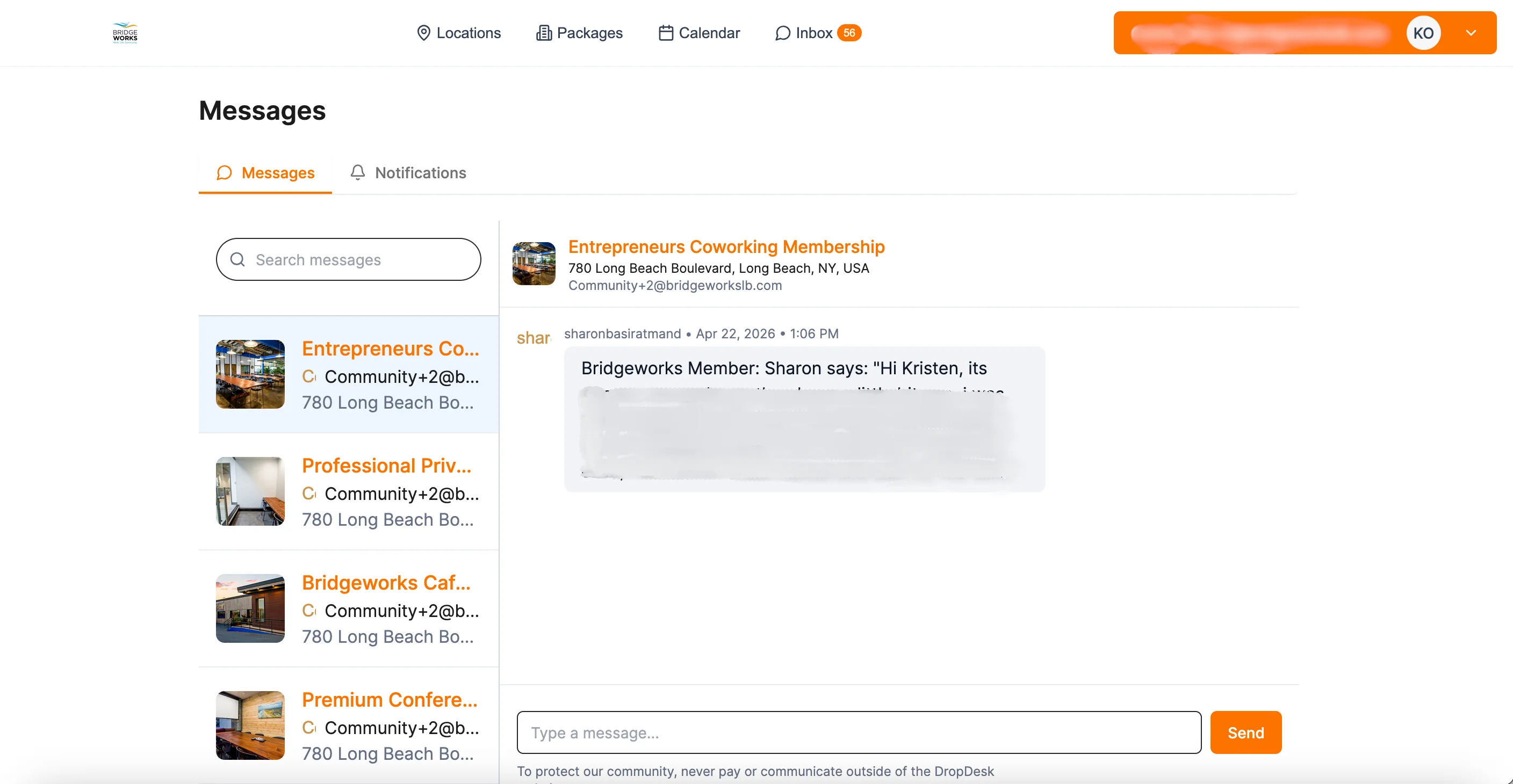Screen dimensions: 1513x784
Task: Click the Inbox chat bubble icon
Action: (x=782, y=33)
